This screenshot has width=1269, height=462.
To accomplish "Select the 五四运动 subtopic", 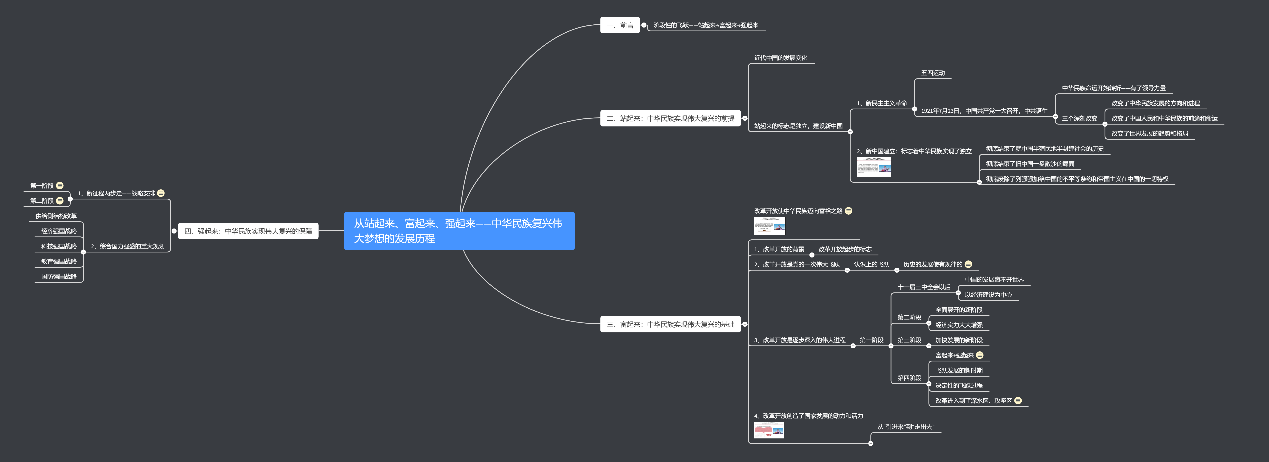I will (x=933, y=73).
